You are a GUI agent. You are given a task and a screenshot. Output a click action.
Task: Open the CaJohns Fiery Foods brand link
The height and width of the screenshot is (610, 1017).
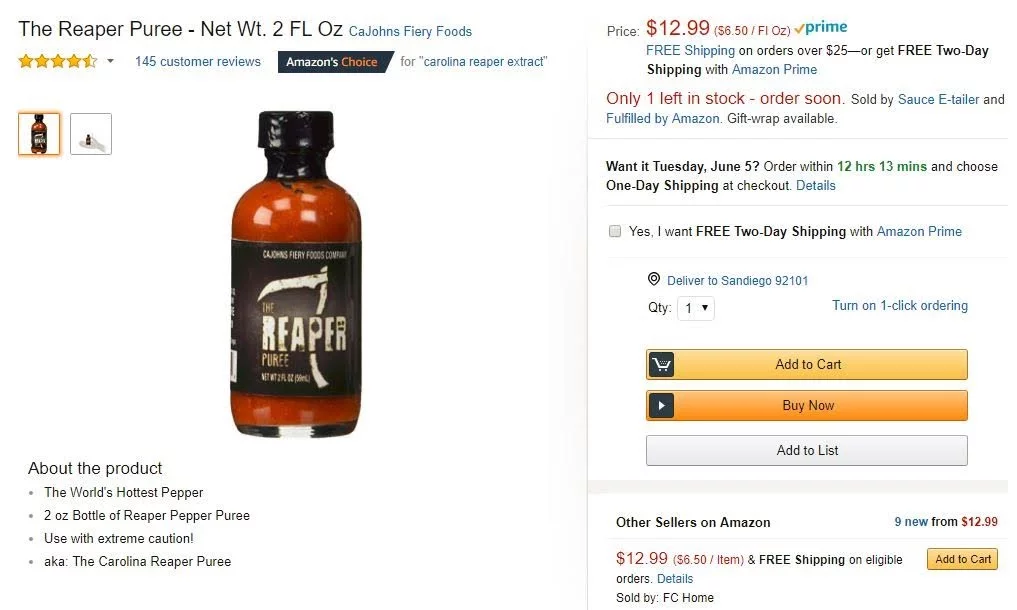point(410,31)
